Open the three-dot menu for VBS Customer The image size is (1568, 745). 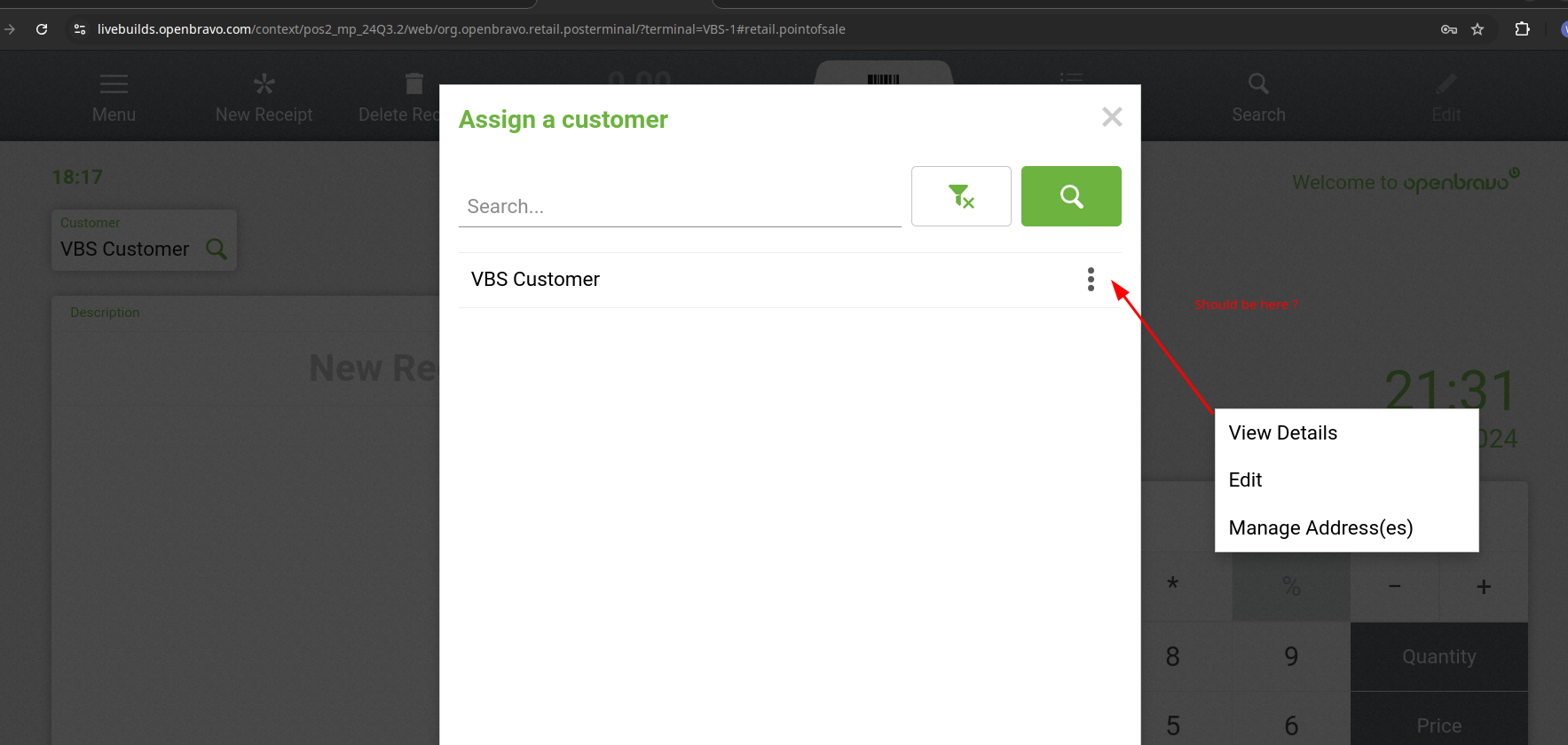(1091, 280)
